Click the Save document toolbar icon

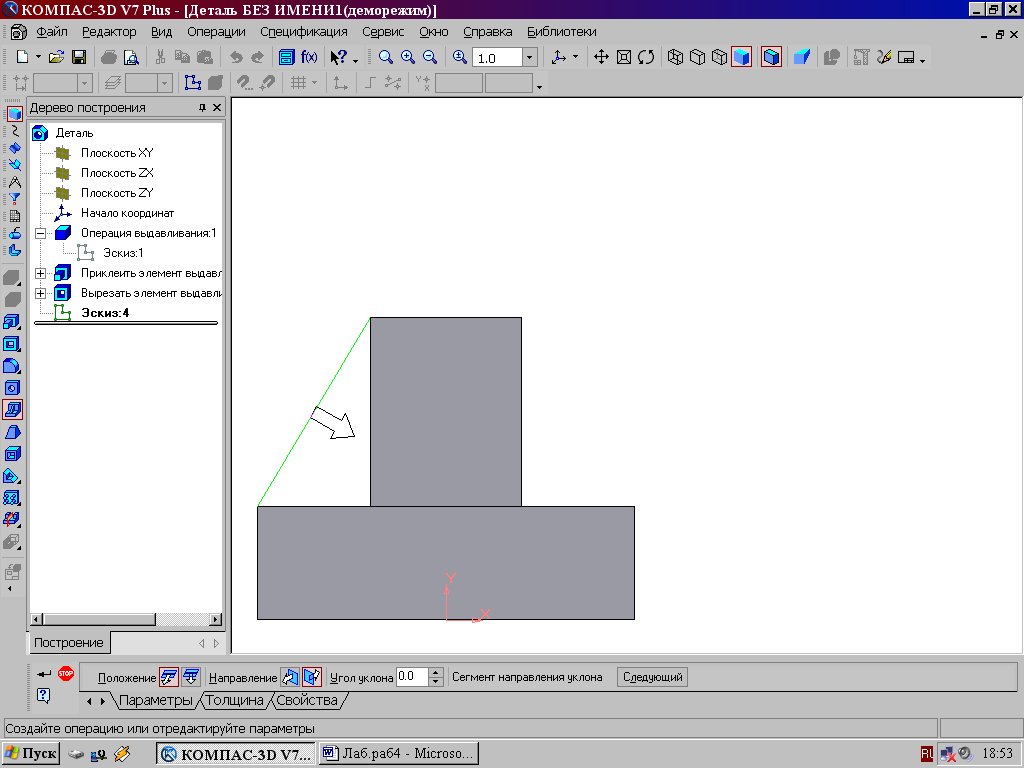click(x=78, y=58)
